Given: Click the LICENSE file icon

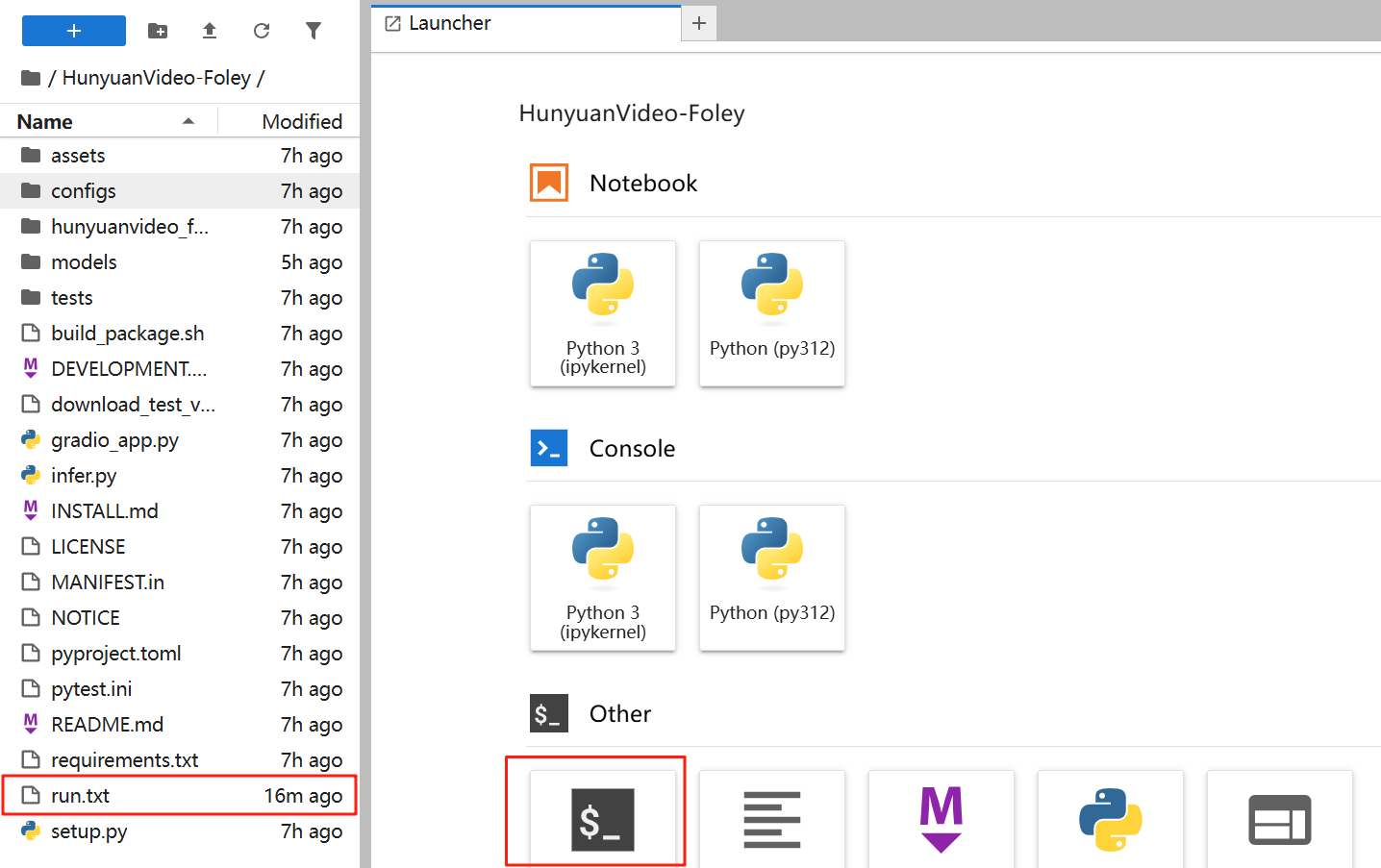Looking at the screenshot, I should click(x=31, y=547).
